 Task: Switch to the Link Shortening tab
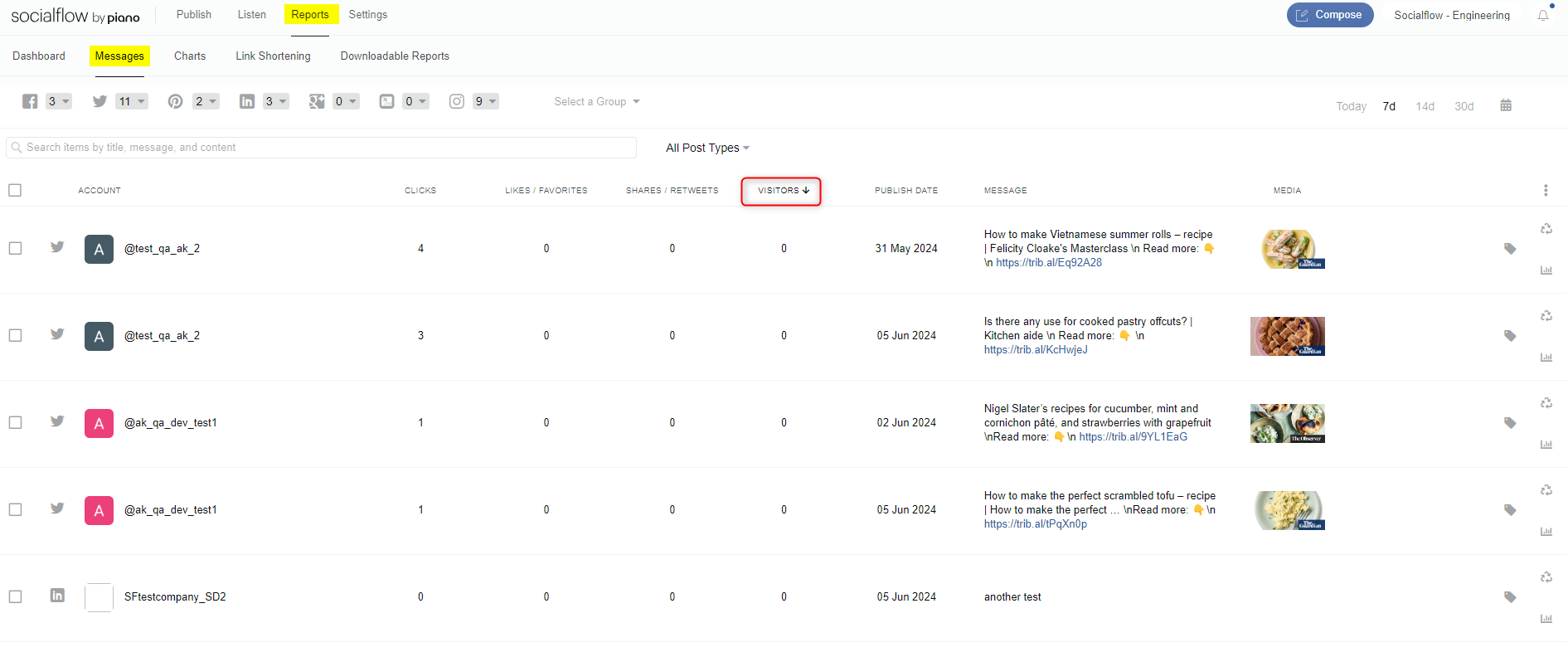click(x=273, y=56)
